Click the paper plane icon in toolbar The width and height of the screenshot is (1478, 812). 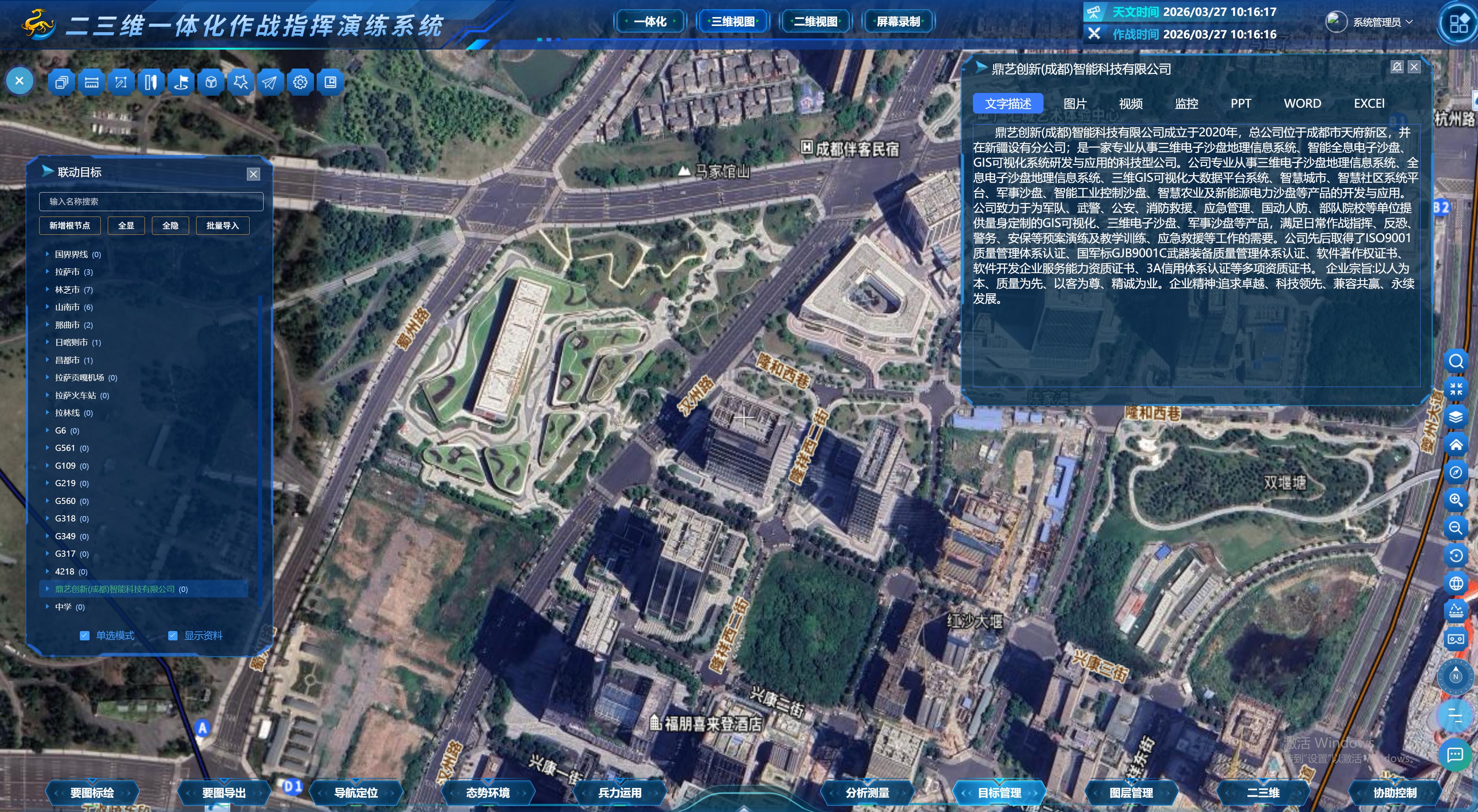270,82
